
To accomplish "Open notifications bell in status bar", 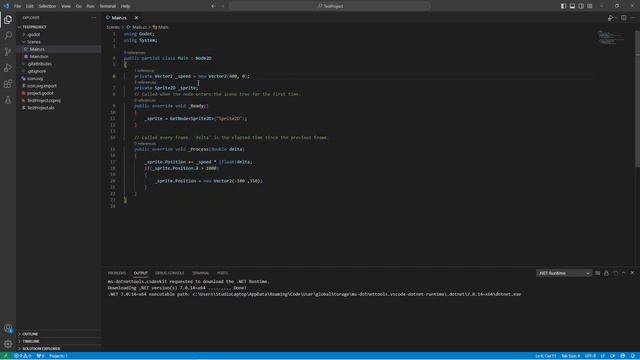I will click(633, 356).
